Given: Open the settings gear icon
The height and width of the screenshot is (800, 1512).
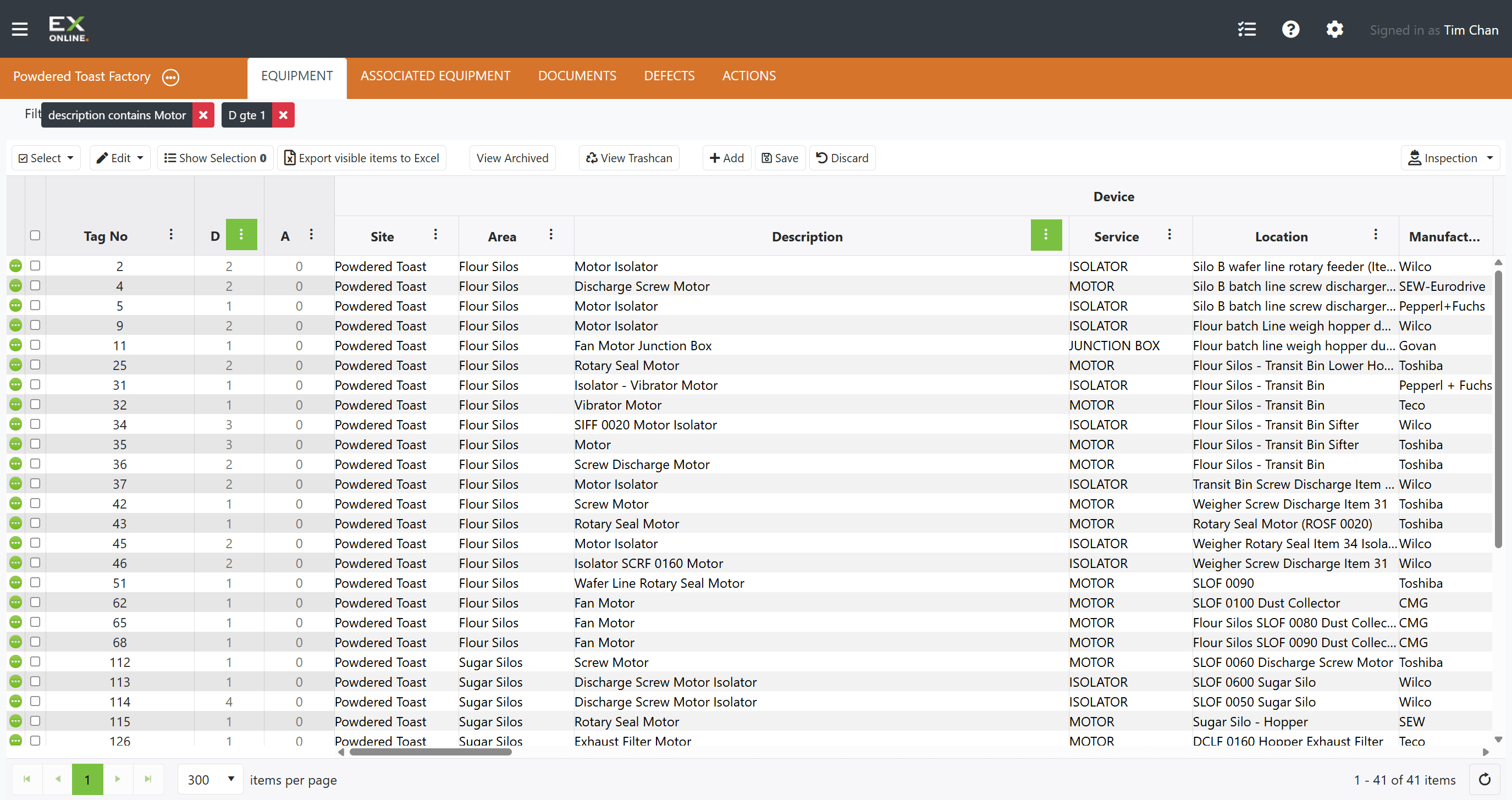Looking at the screenshot, I should (x=1334, y=29).
